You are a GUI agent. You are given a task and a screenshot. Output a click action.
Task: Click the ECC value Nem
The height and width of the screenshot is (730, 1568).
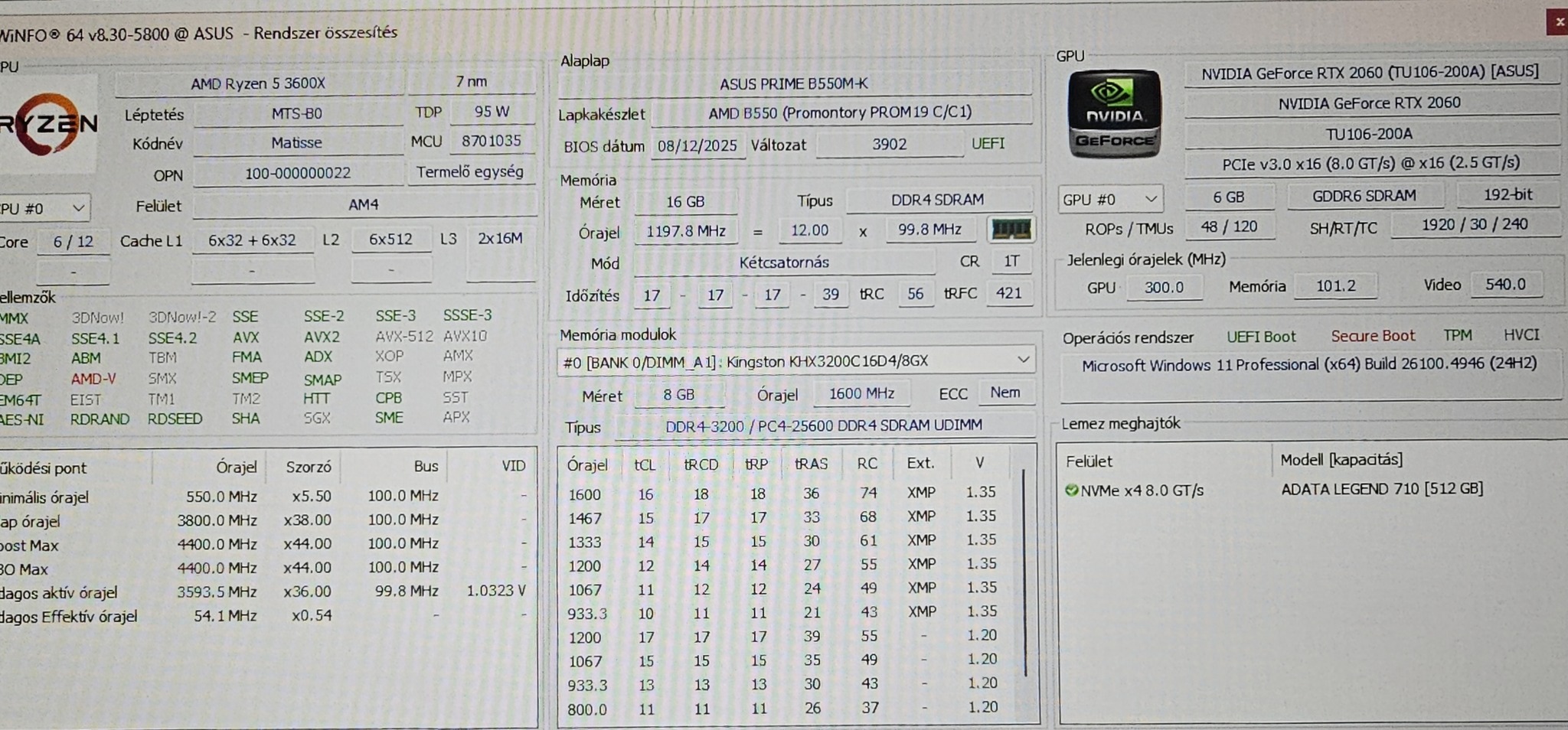pos(1005,393)
